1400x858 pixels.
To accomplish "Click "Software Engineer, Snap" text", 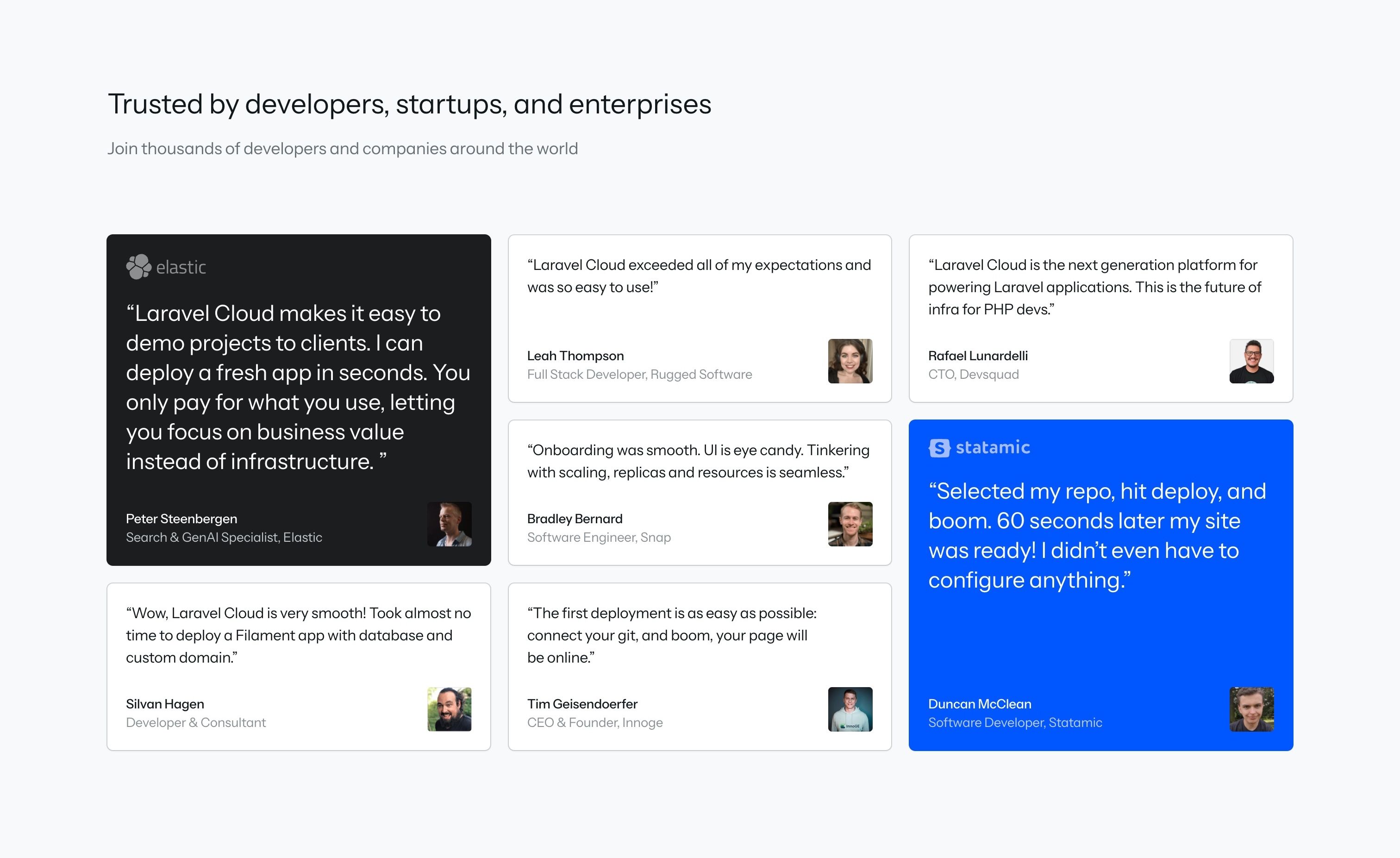I will click(x=599, y=538).
